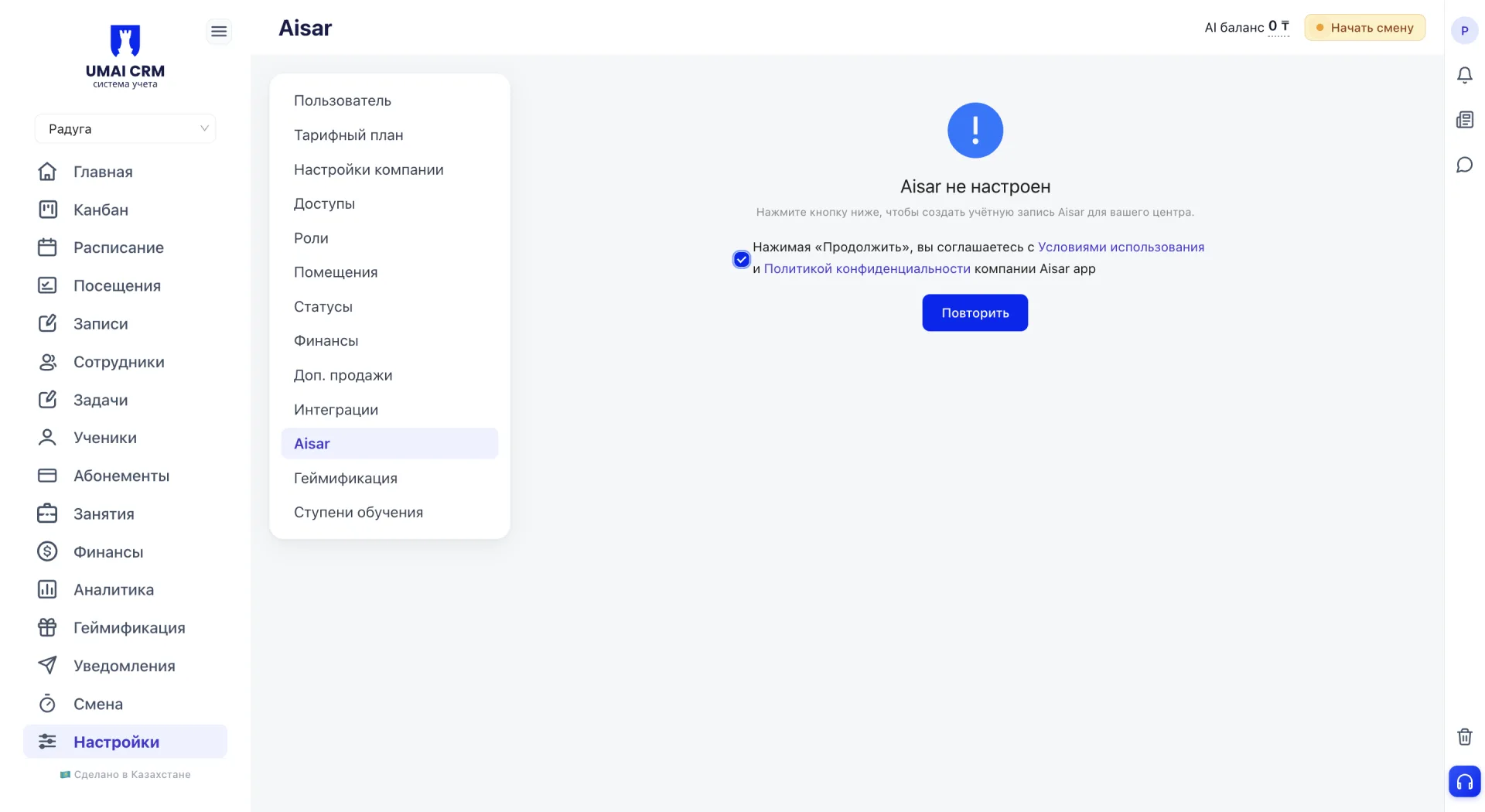The height and width of the screenshot is (812, 1485).
Task: Open Настройки компании section
Action: coord(390,169)
